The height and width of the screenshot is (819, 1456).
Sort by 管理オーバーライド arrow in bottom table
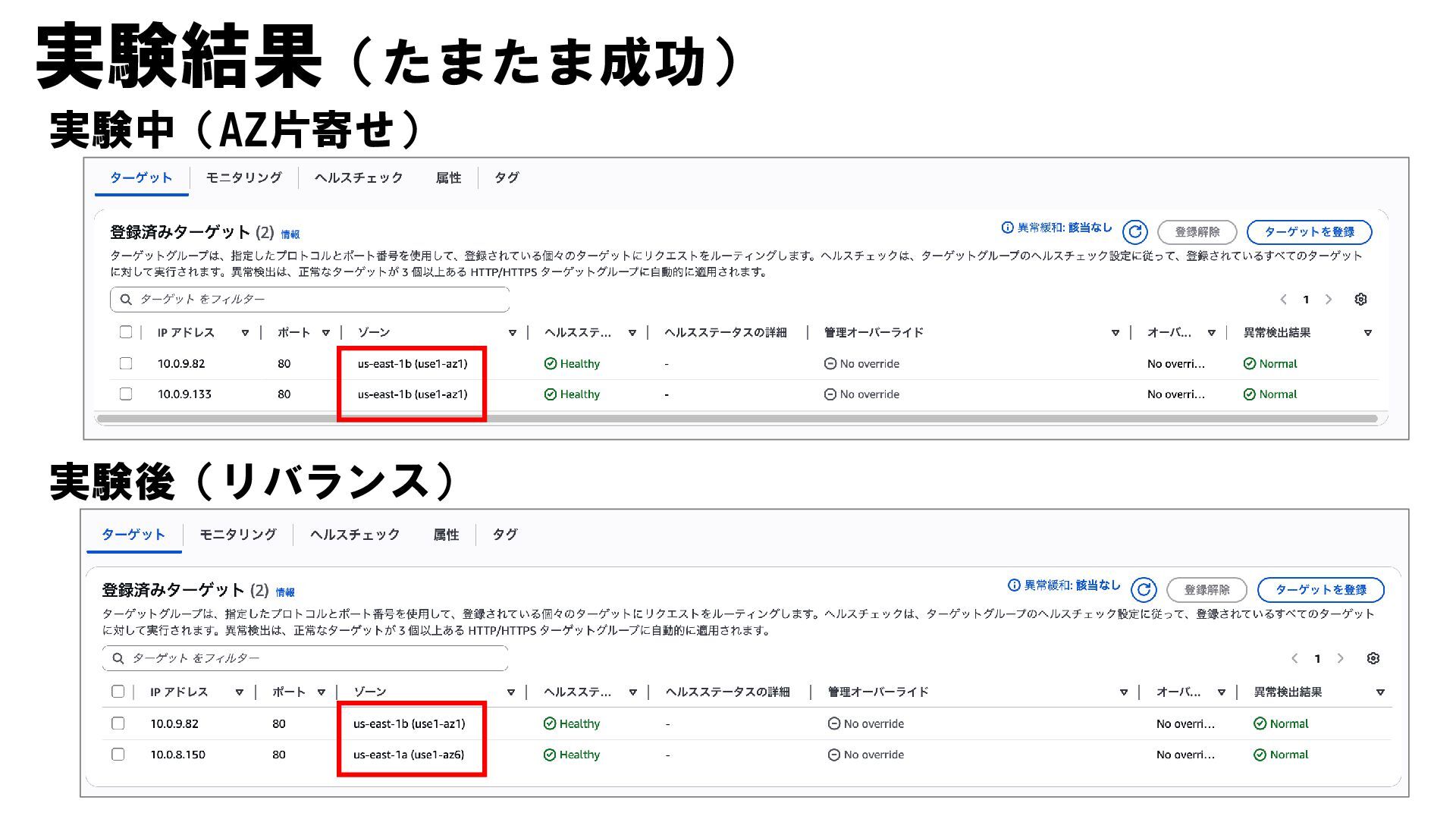[1123, 692]
